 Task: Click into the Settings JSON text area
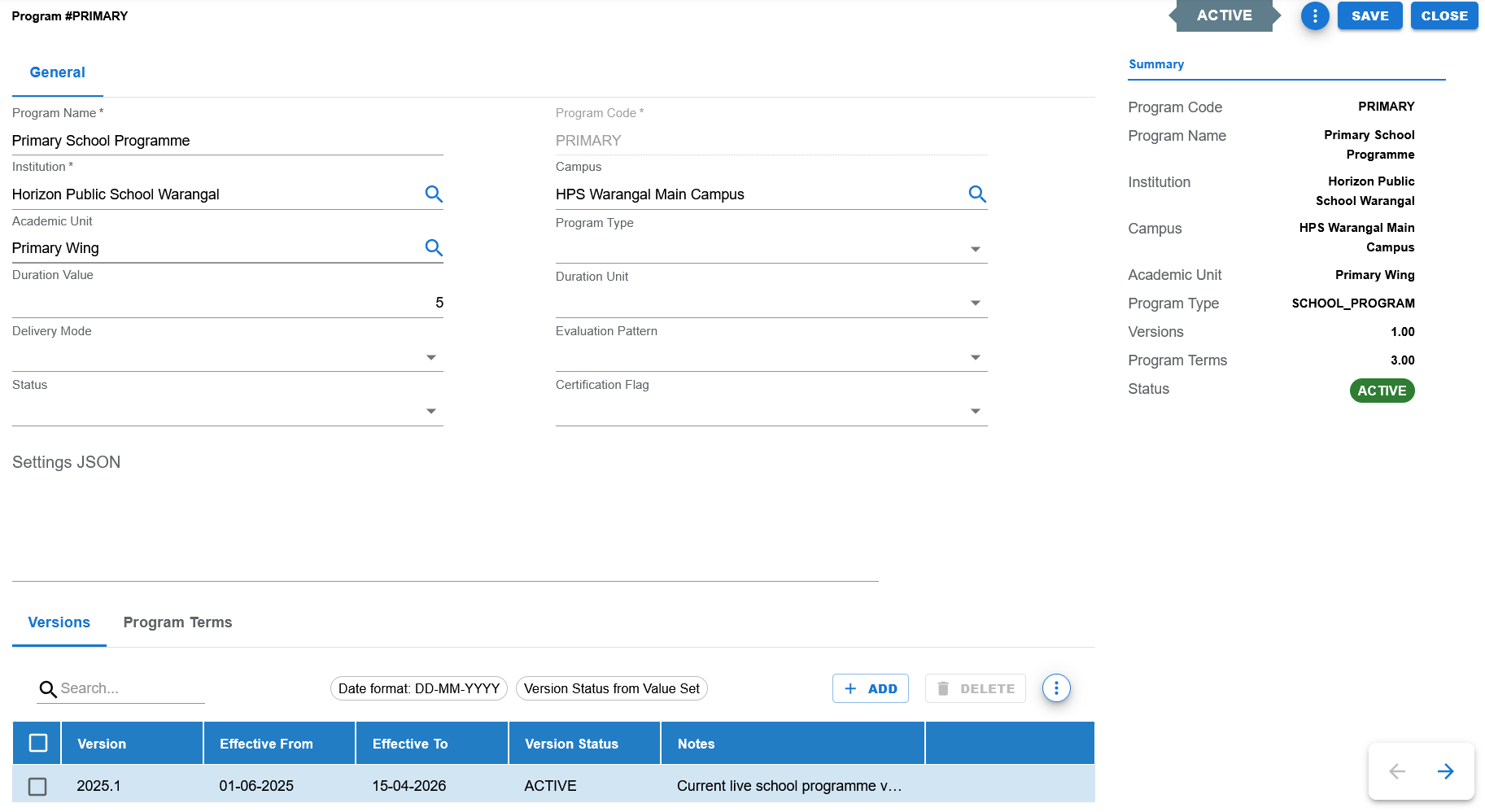tap(445, 527)
